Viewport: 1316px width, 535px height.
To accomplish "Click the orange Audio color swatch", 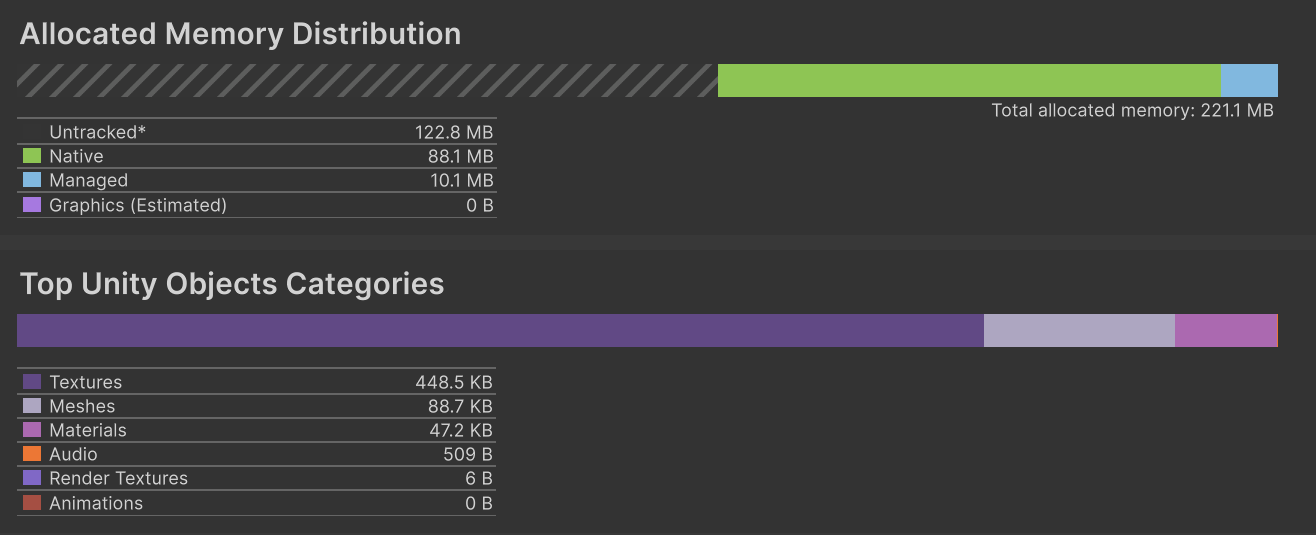I will [32, 454].
